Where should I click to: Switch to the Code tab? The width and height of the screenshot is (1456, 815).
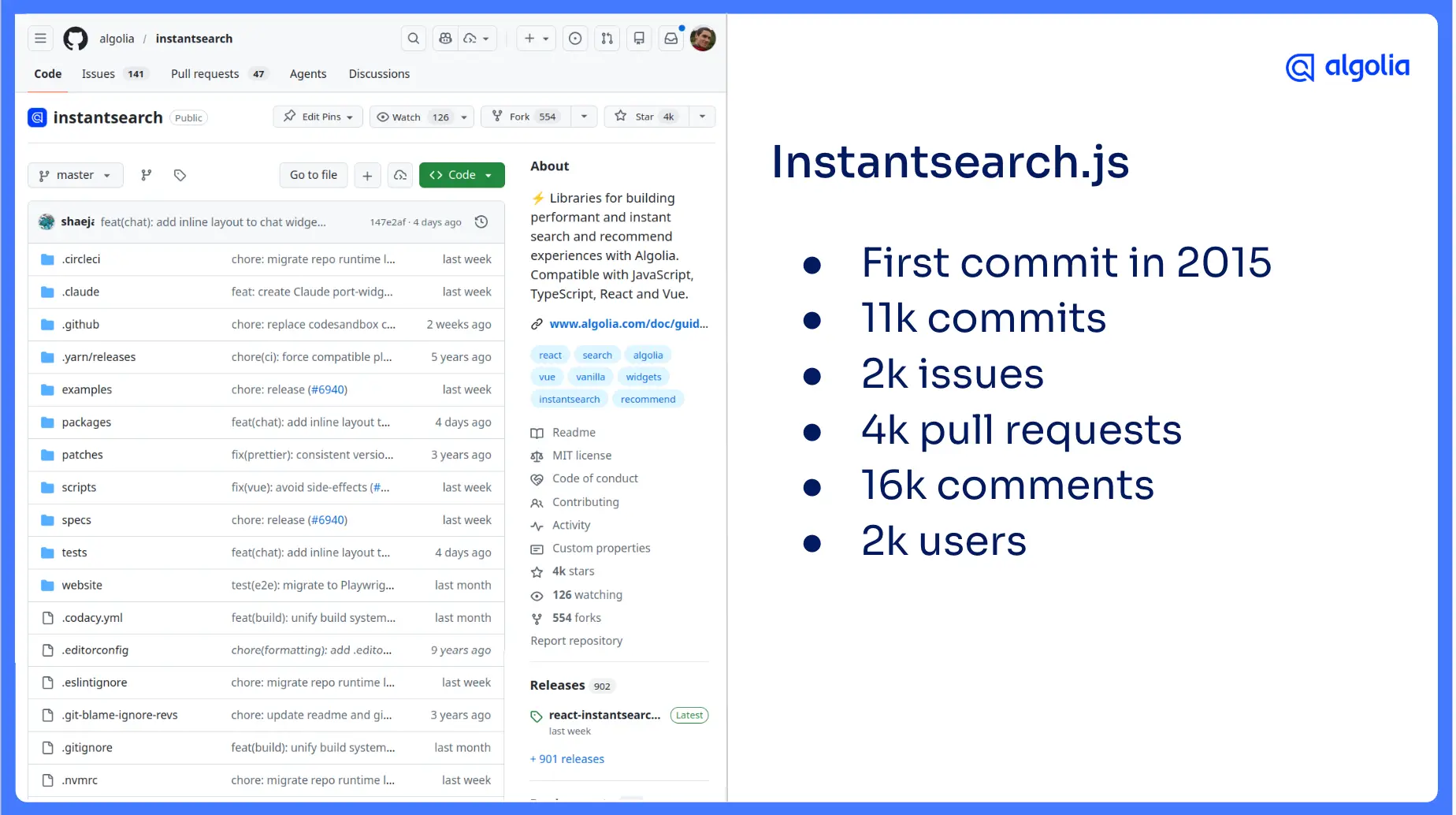pos(47,73)
